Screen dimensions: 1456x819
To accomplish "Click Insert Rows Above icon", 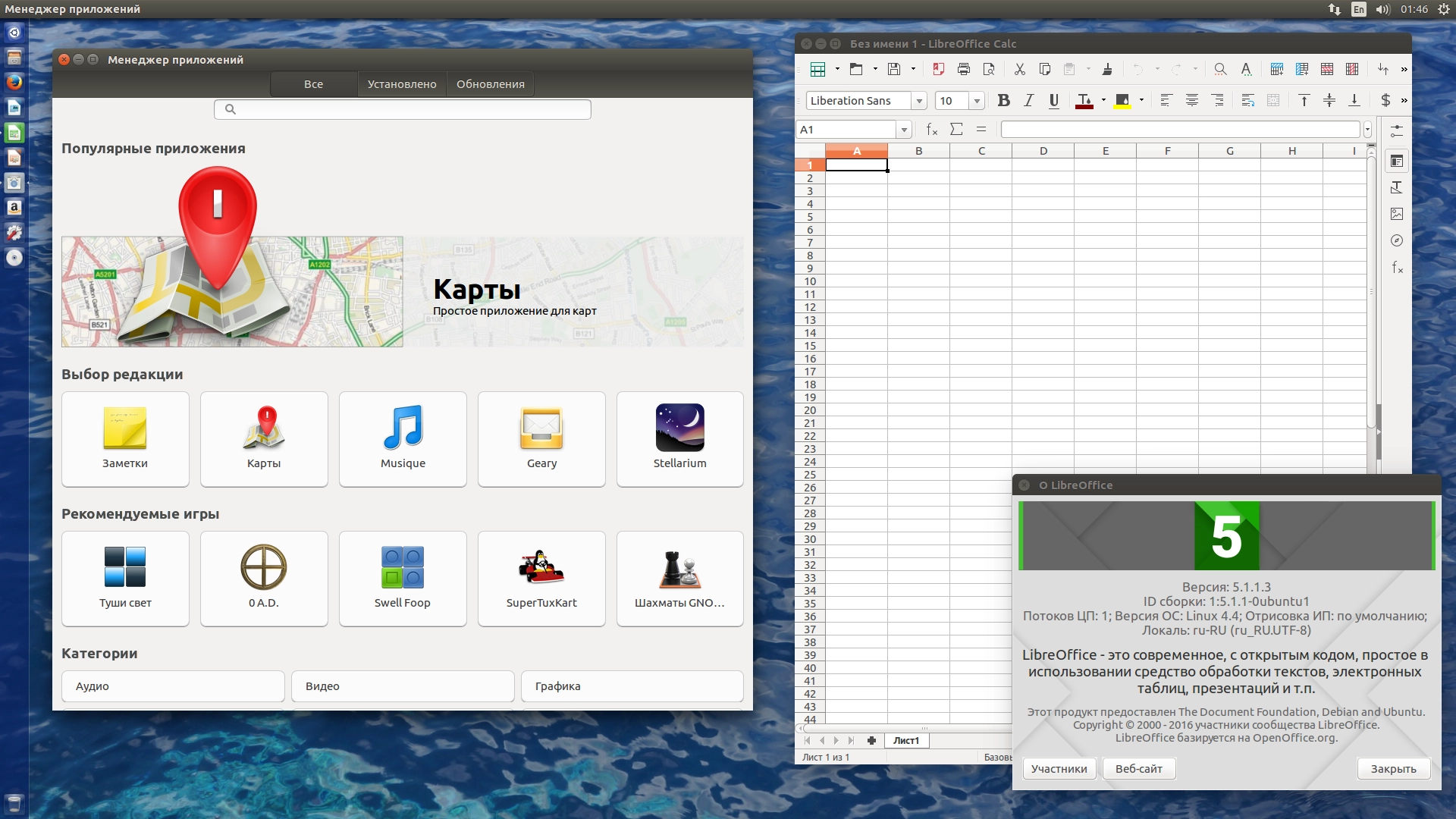I will 1277,69.
